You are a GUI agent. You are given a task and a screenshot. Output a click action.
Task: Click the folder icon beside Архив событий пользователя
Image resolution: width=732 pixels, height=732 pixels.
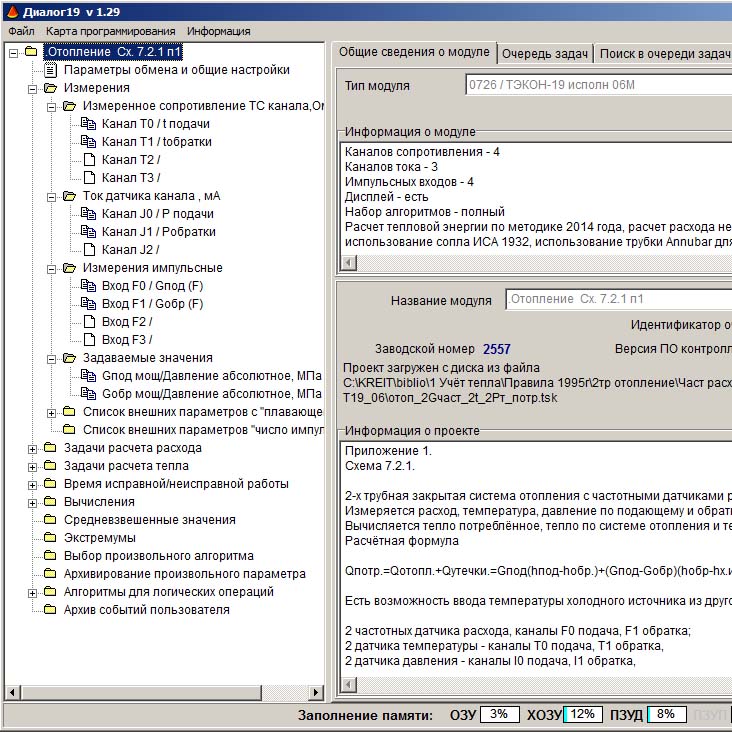[x=50, y=610]
